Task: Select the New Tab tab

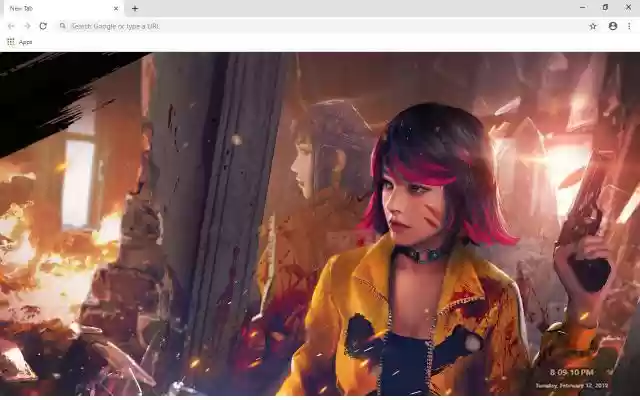Action: tap(63, 8)
